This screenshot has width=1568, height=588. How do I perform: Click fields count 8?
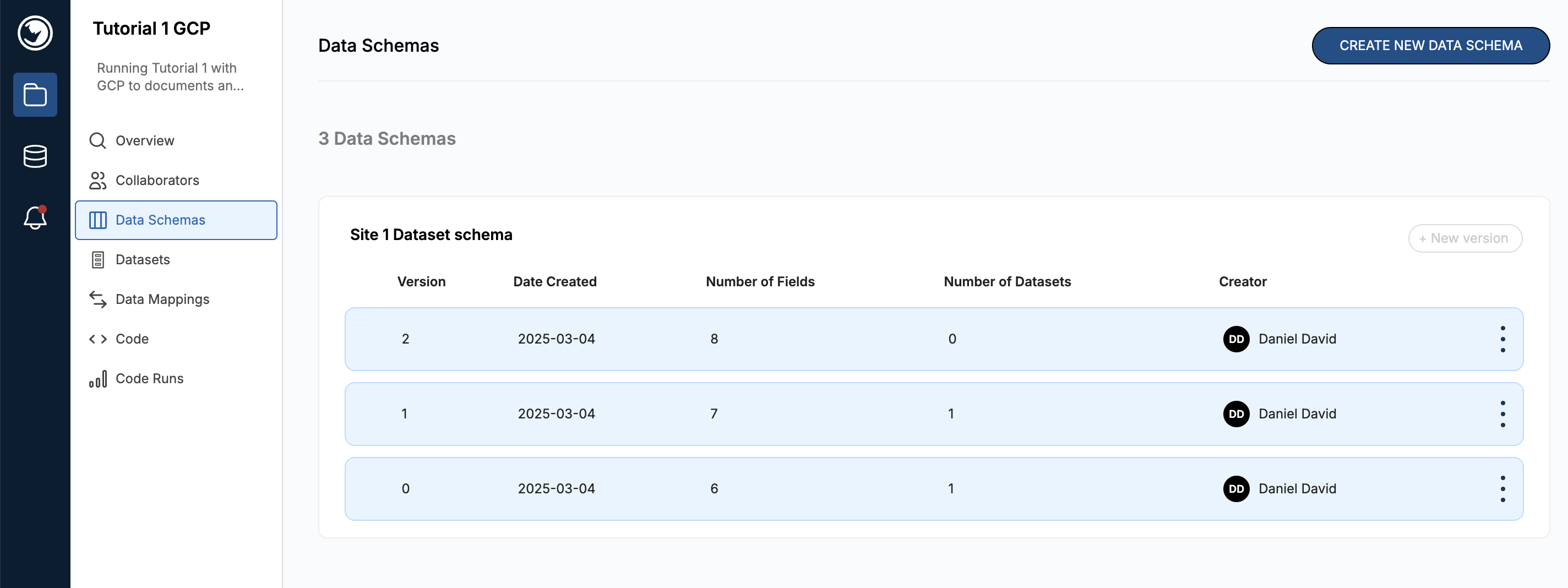[x=714, y=339]
